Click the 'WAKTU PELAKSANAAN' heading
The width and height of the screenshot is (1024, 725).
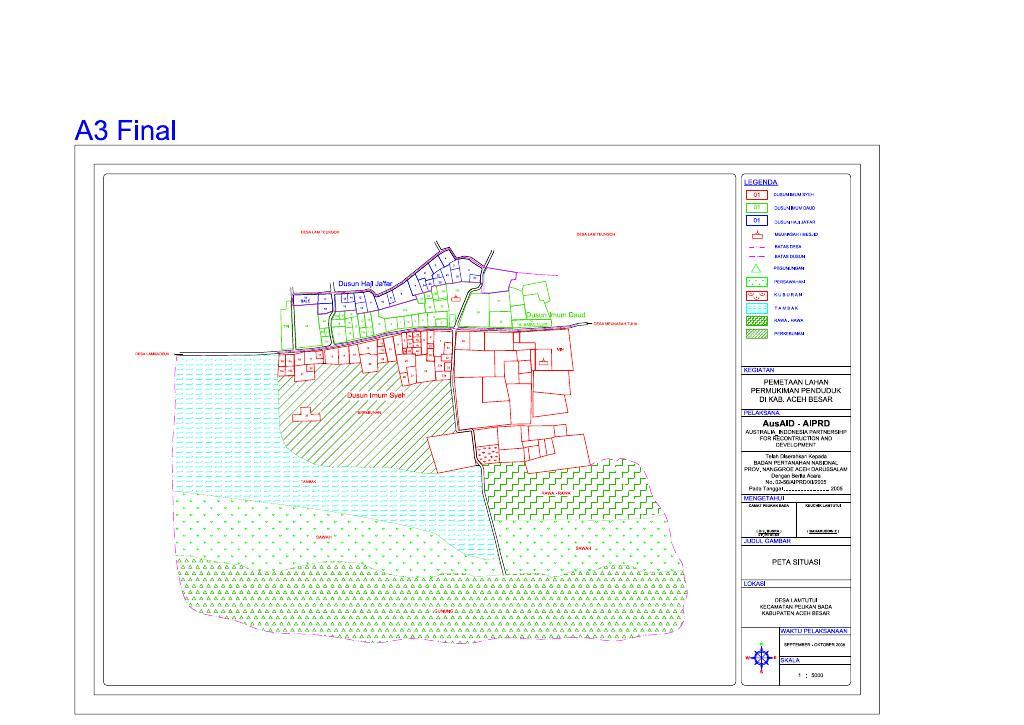(x=814, y=631)
